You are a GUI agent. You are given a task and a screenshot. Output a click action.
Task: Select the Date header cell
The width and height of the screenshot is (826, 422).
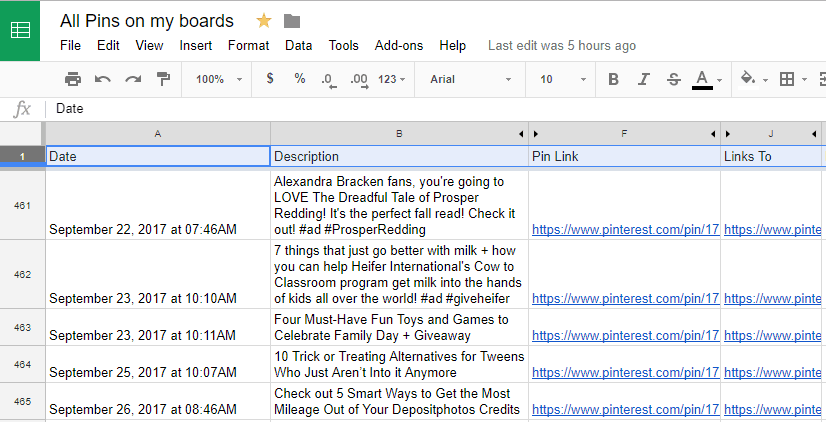pos(158,156)
